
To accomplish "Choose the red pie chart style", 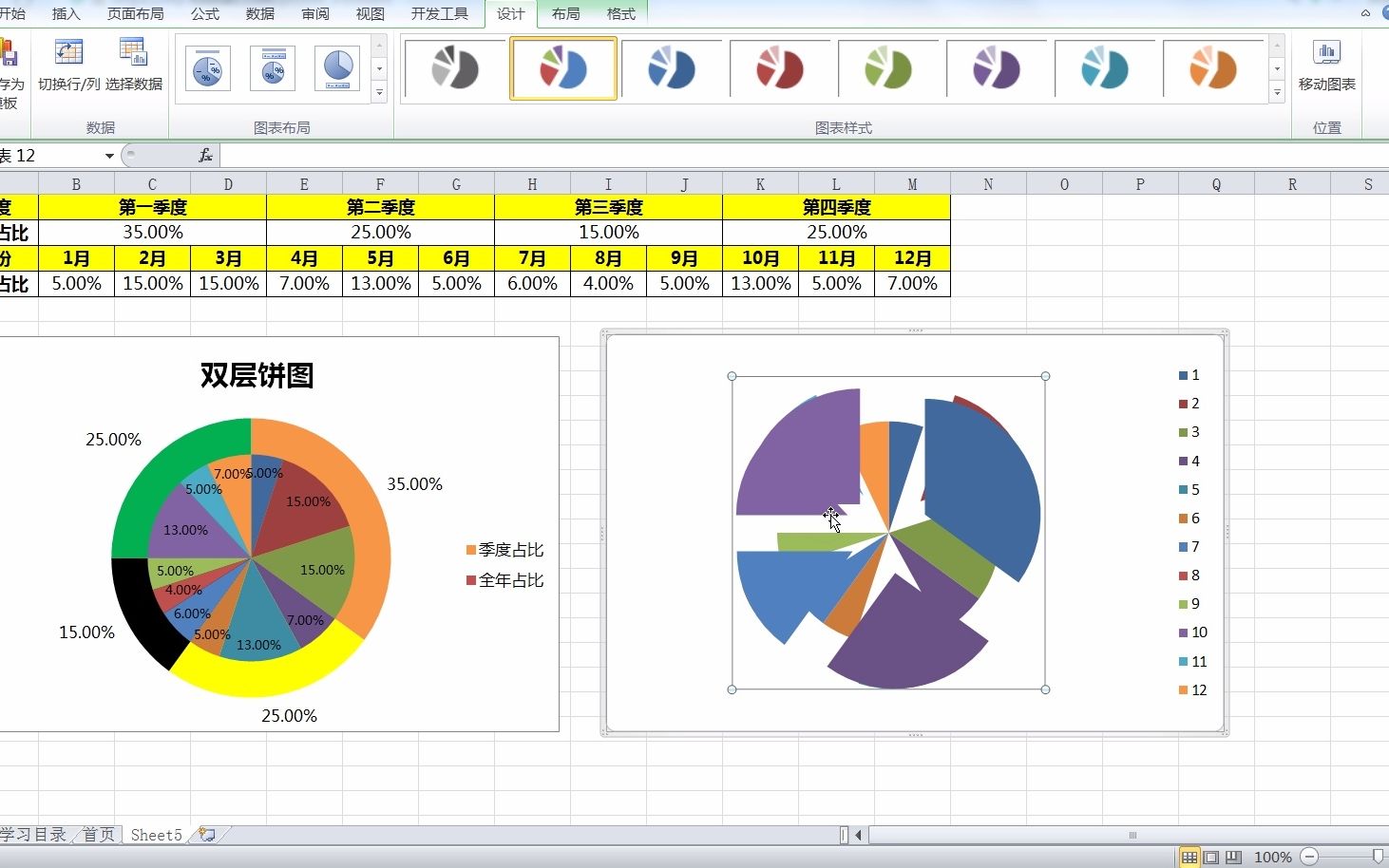I will click(780, 68).
